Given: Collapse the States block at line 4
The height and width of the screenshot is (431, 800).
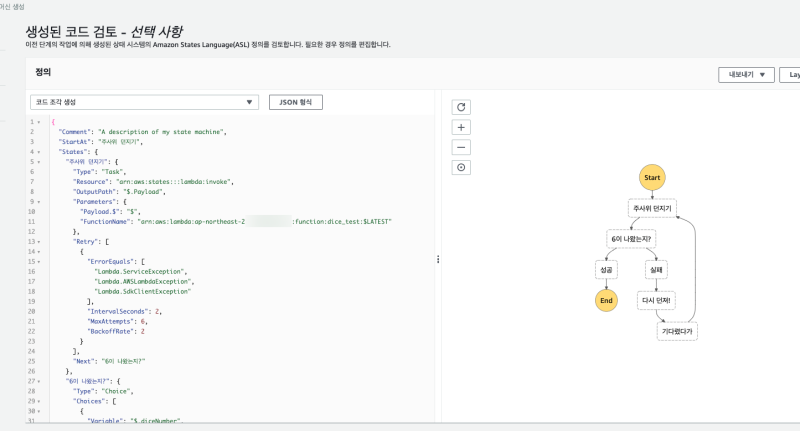Looking at the screenshot, I should (x=39, y=151).
